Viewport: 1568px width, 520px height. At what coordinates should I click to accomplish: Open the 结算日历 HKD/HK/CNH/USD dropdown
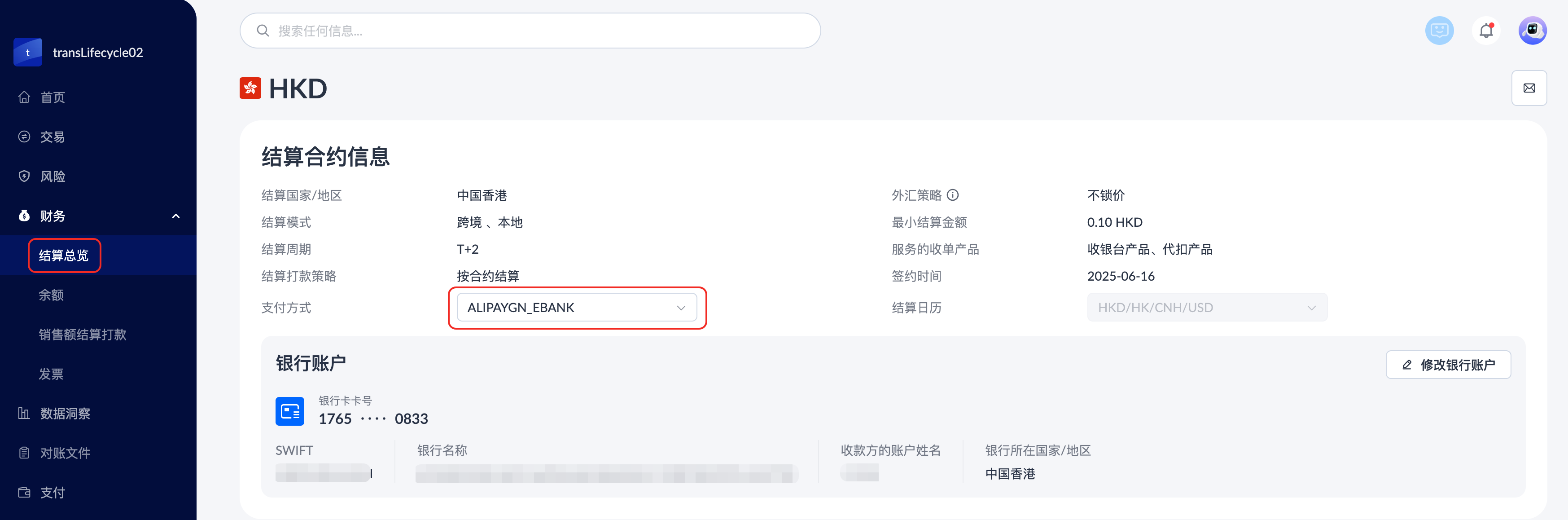point(1206,308)
